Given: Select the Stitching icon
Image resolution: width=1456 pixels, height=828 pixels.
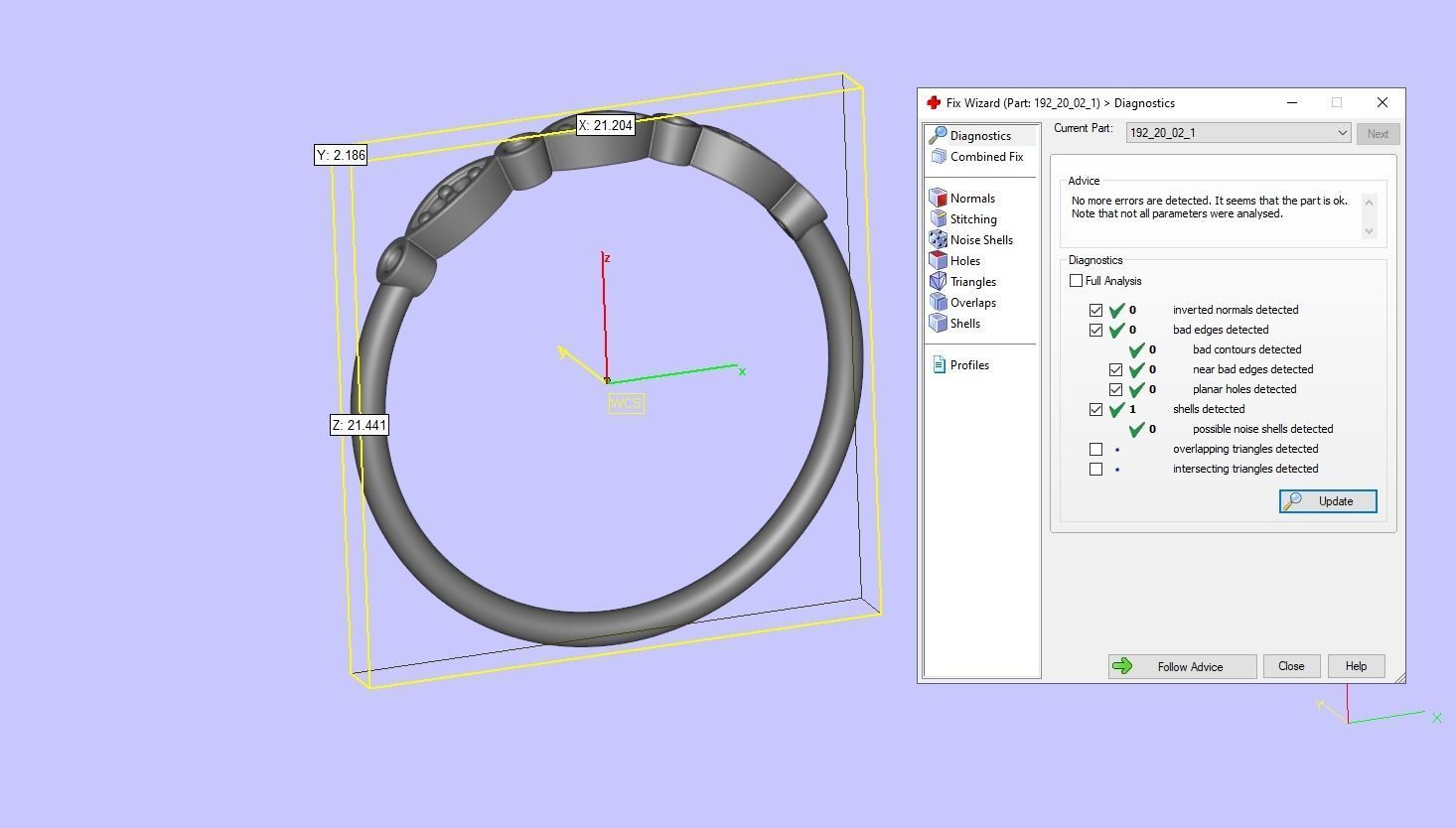Looking at the screenshot, I should 938,219.
